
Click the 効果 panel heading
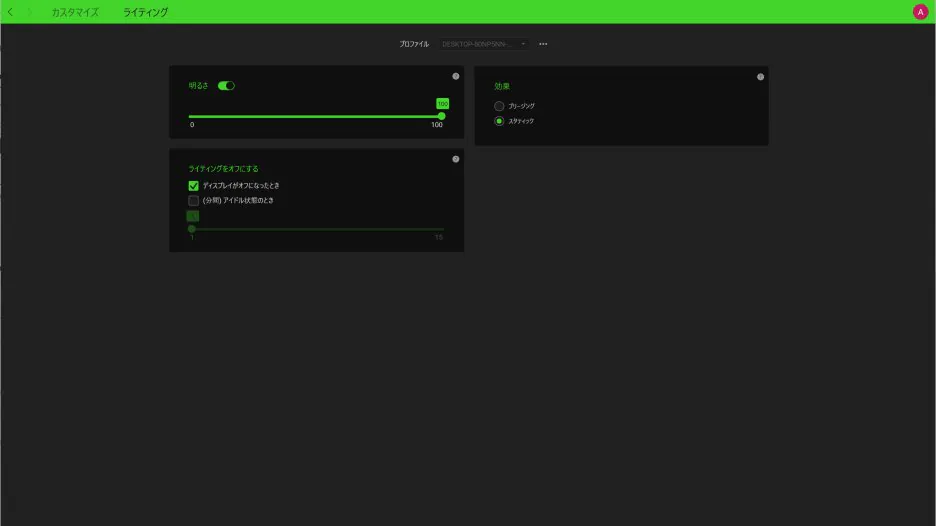point(502,87)
